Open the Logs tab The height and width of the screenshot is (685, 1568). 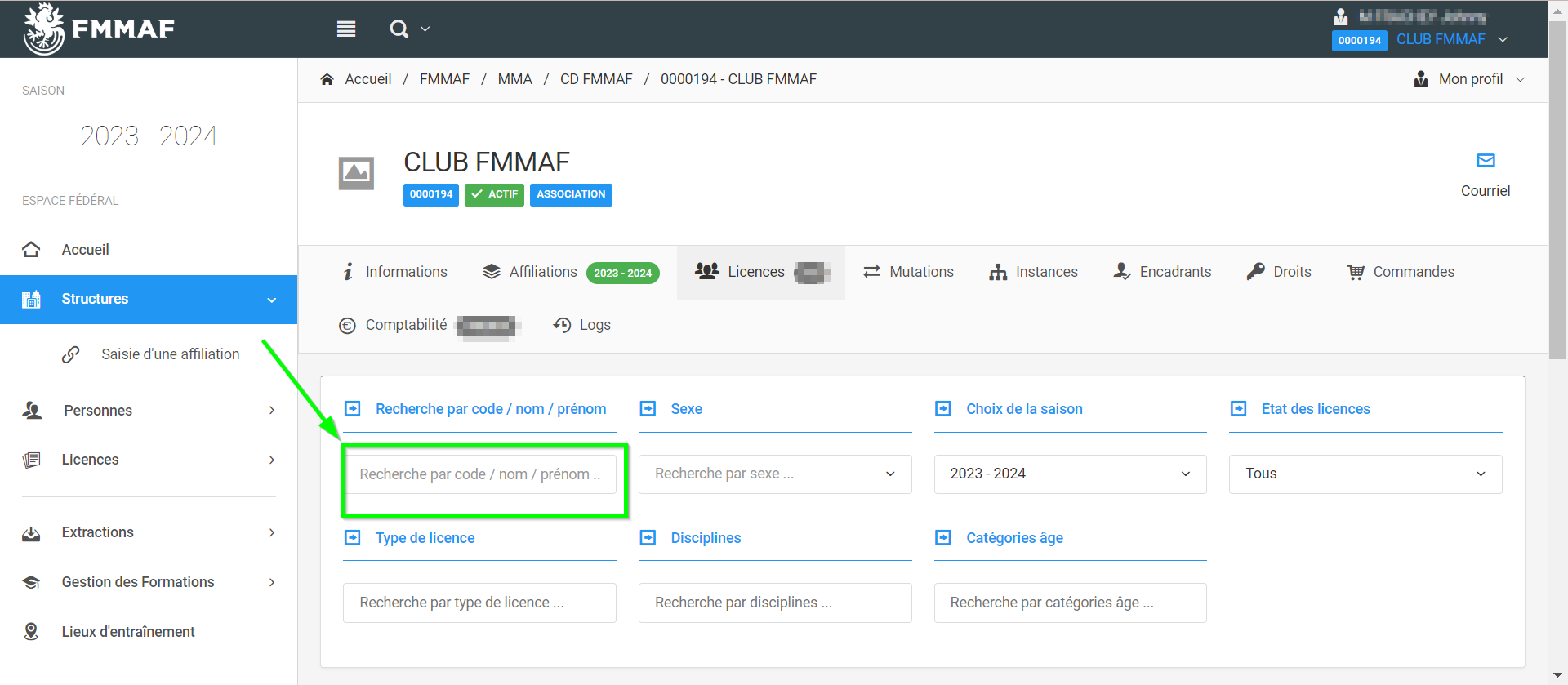tap(581, 325)
